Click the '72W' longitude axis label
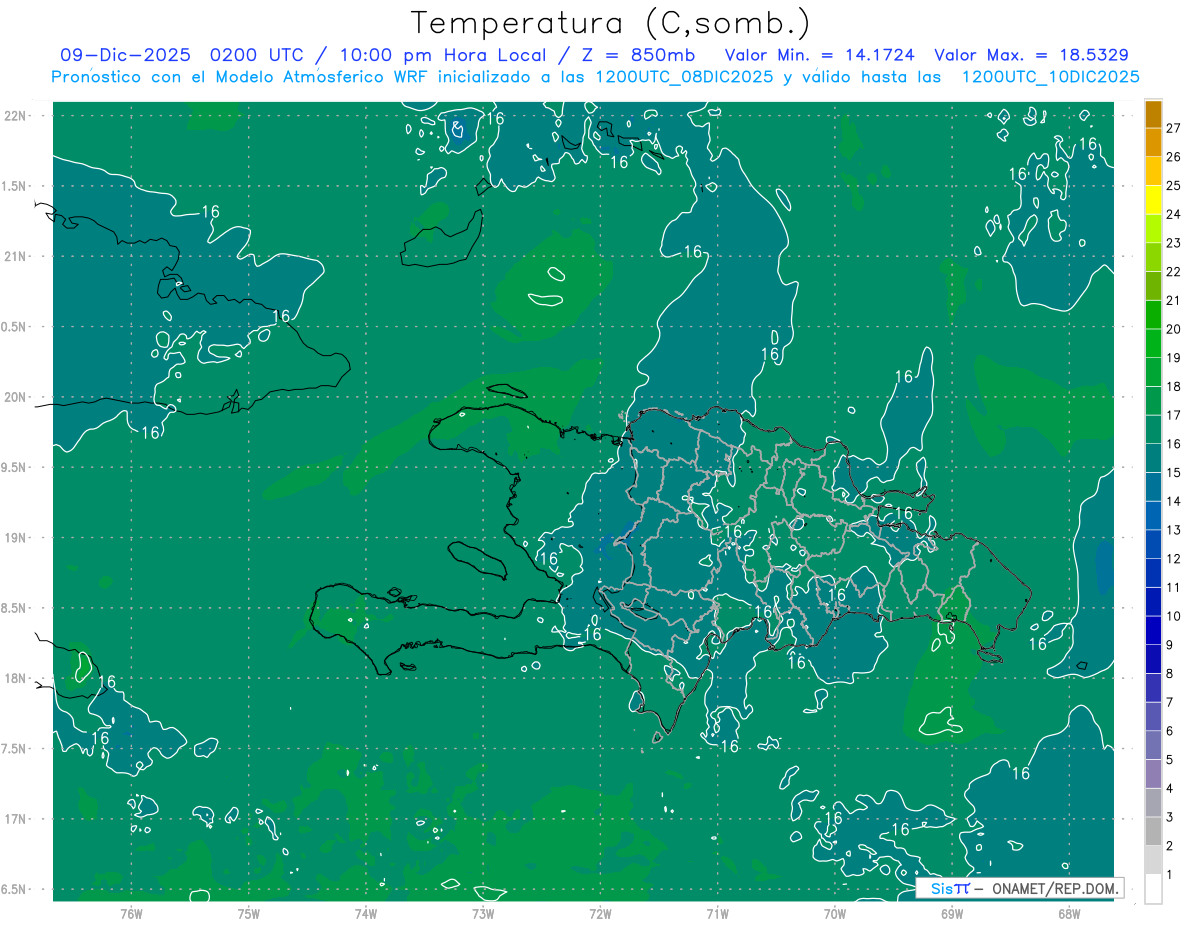 click(x=600, y=913)
